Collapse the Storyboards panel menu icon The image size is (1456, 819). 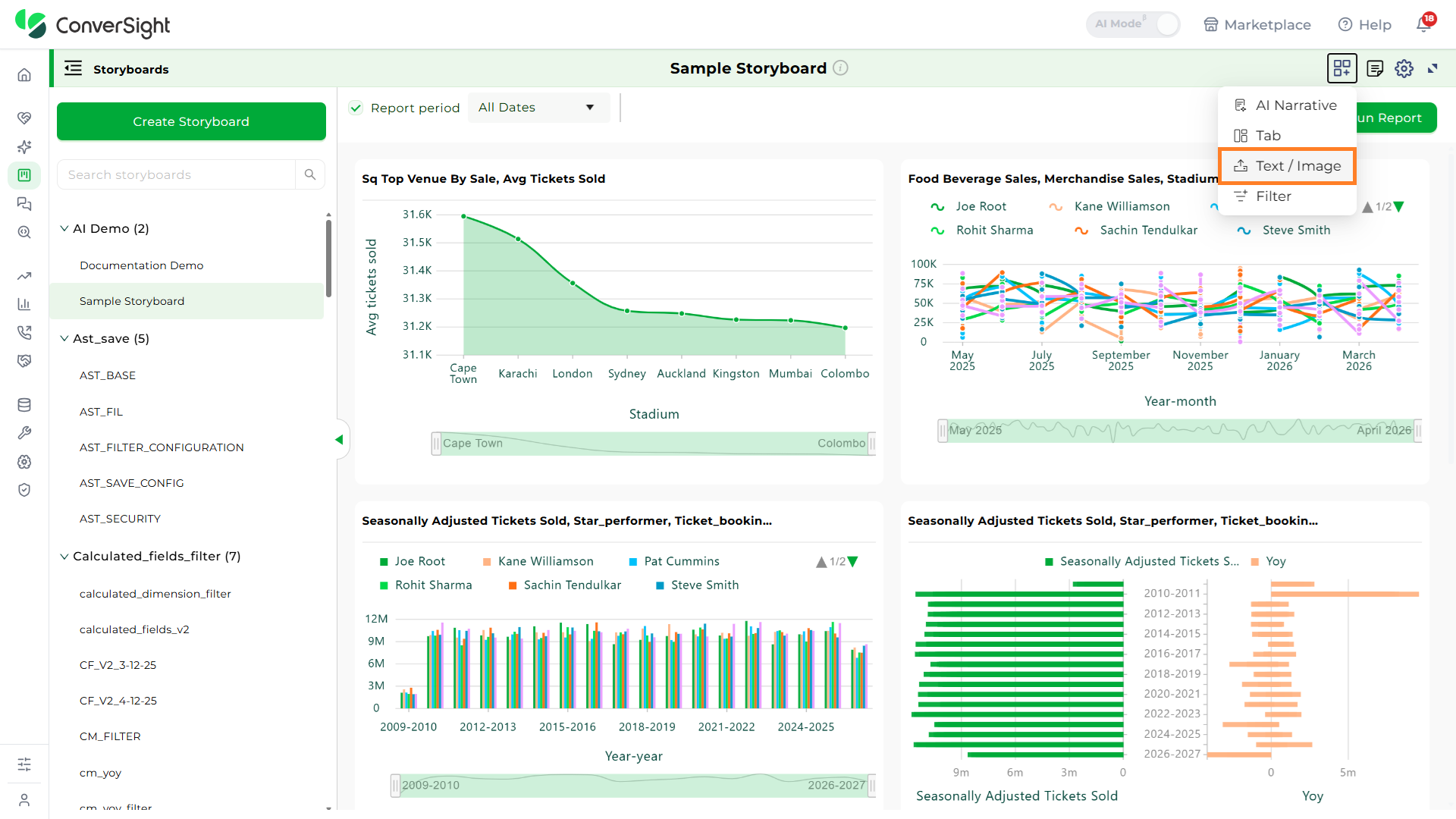coord(73,68)
